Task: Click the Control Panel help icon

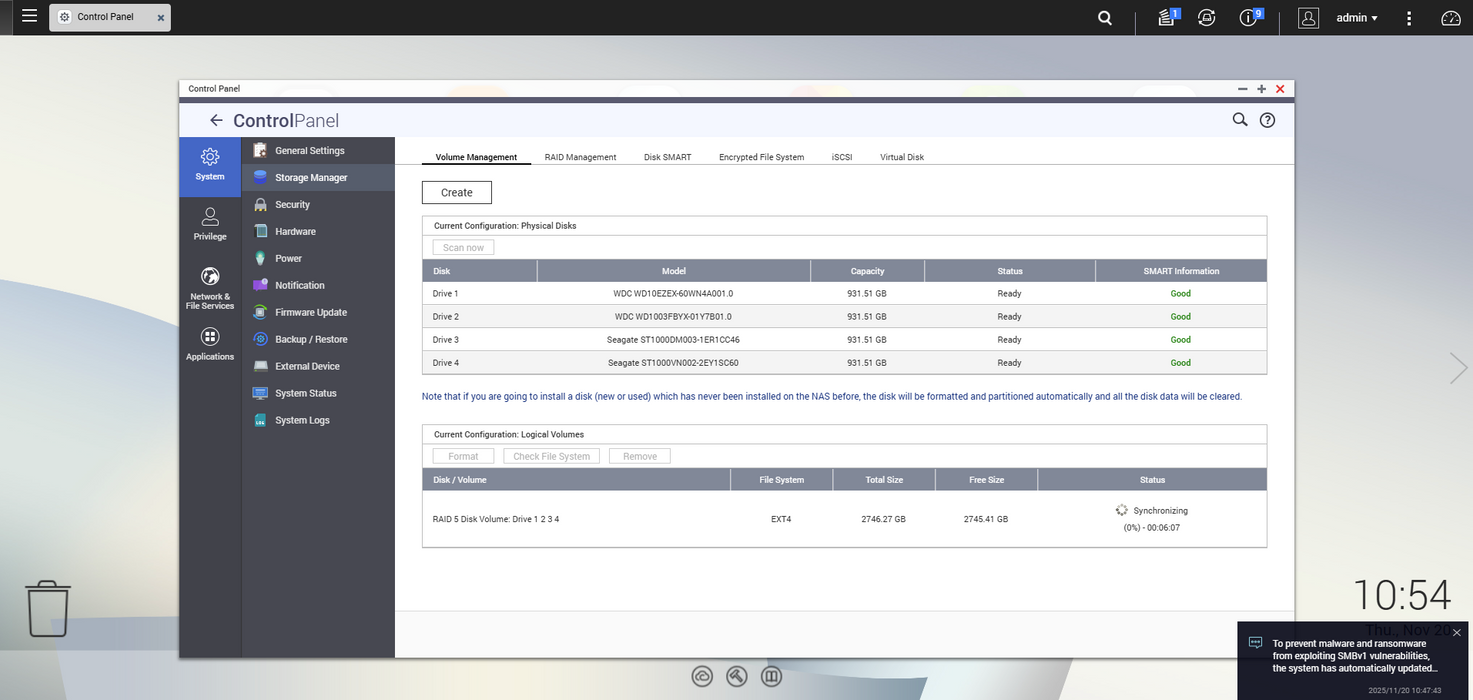Action: pyautogui.click(x=1267, y=120)
